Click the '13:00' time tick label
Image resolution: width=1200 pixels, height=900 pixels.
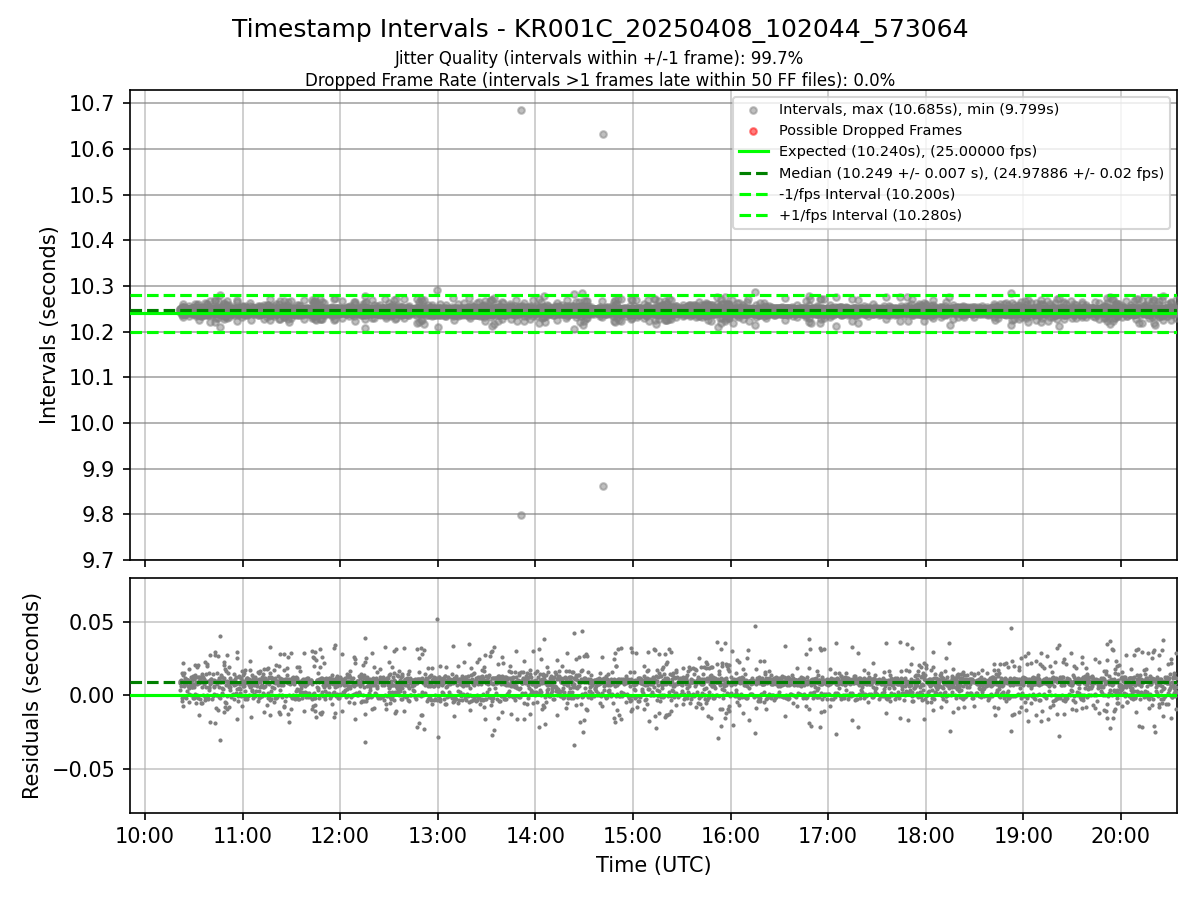[x=437, y=834]
